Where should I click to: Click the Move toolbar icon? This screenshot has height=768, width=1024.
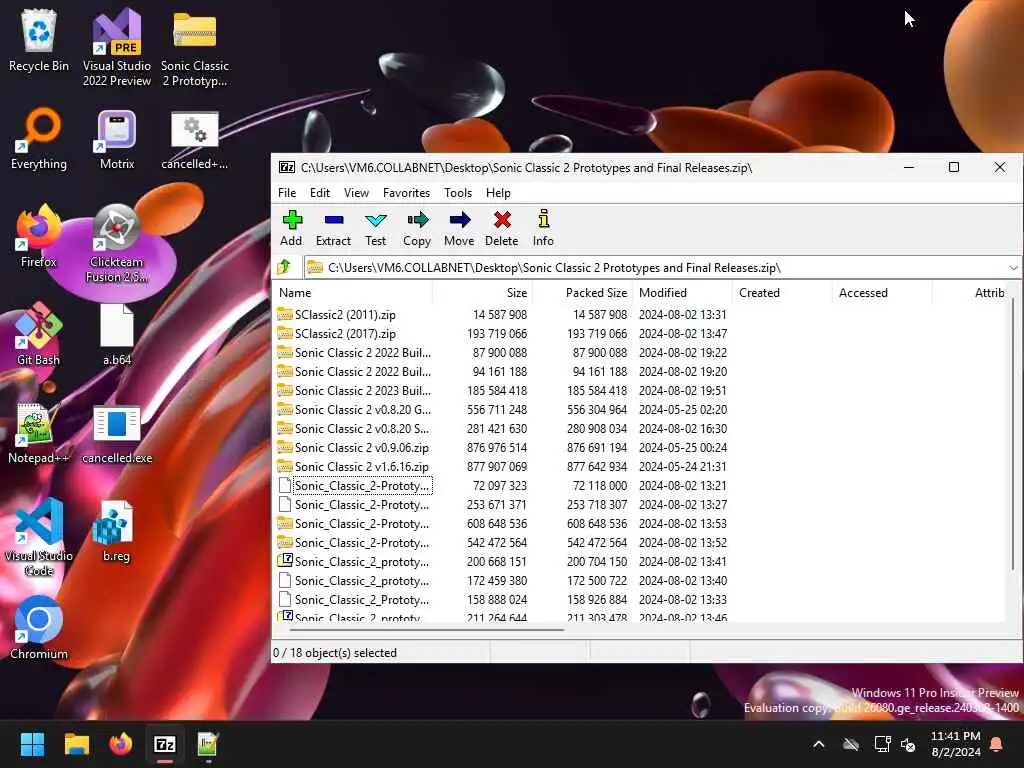click(459, 228)
